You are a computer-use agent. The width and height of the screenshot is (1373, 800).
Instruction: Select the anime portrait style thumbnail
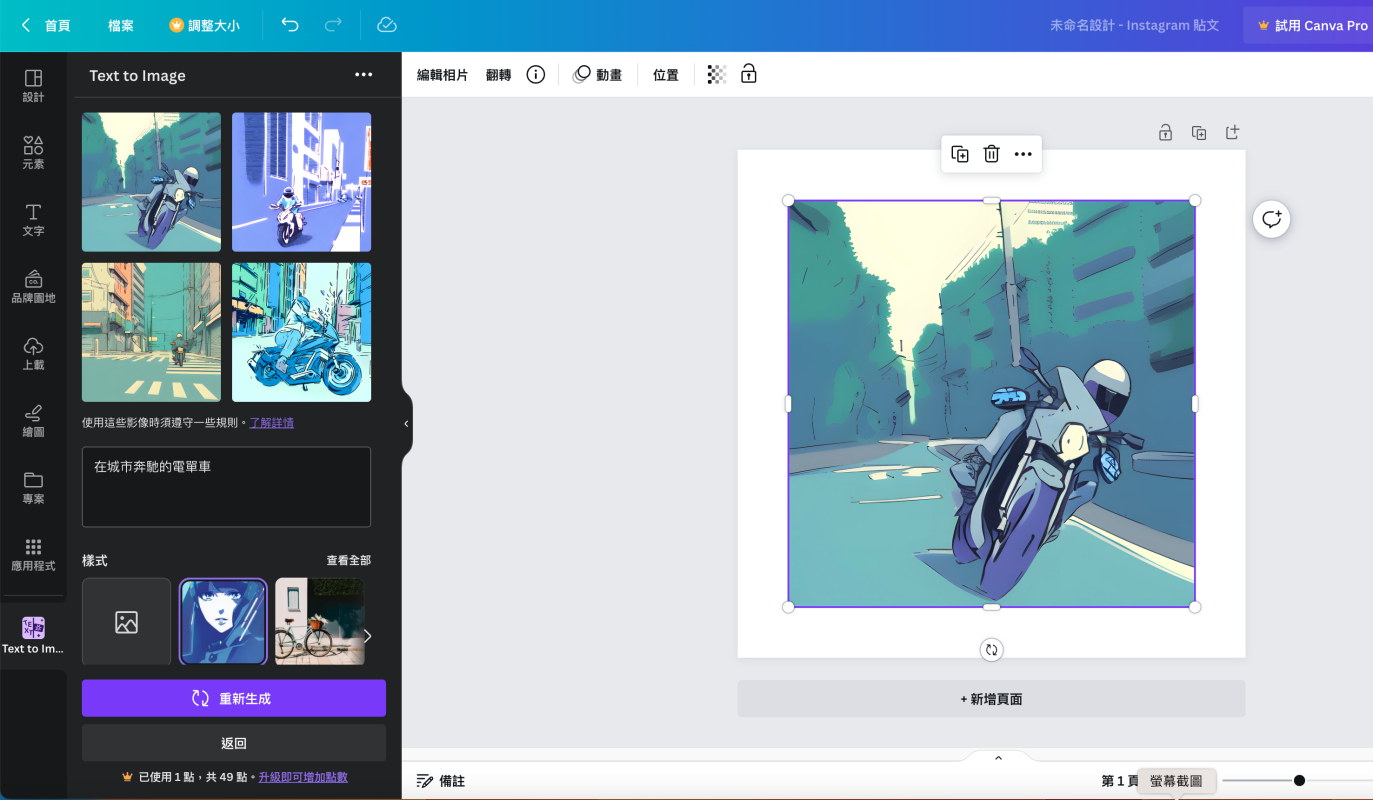tap(223, 621)
